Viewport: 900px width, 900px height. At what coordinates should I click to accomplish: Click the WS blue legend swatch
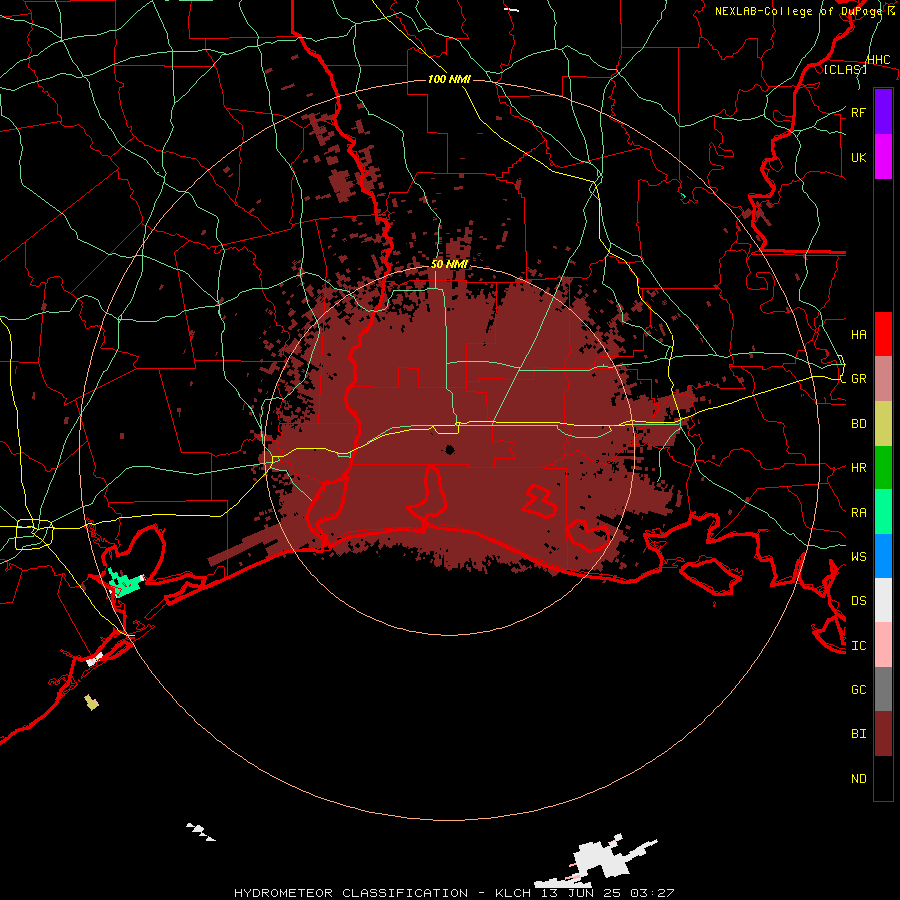coord(883,556)
